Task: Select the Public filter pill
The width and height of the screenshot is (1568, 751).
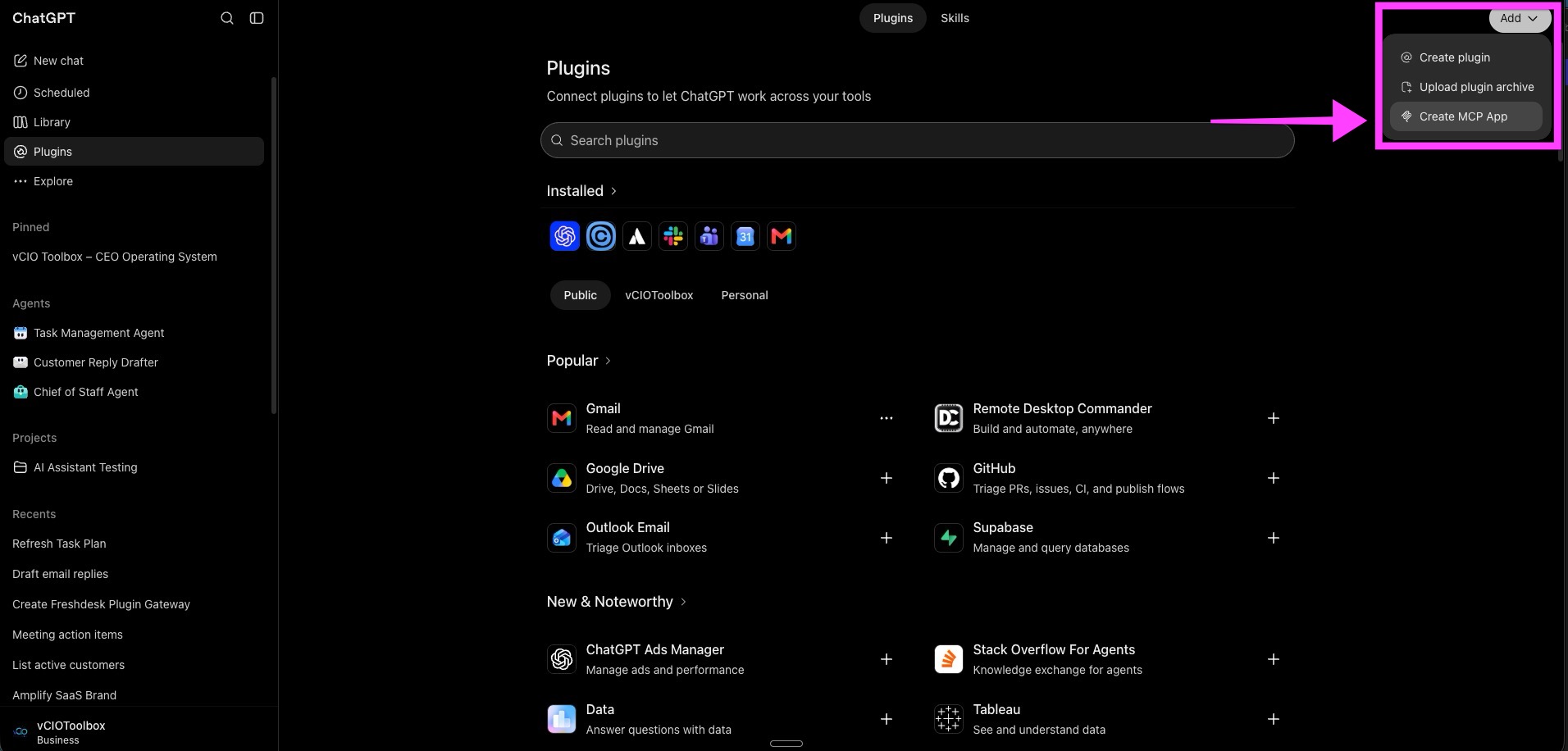Action: tap(580, 295)
